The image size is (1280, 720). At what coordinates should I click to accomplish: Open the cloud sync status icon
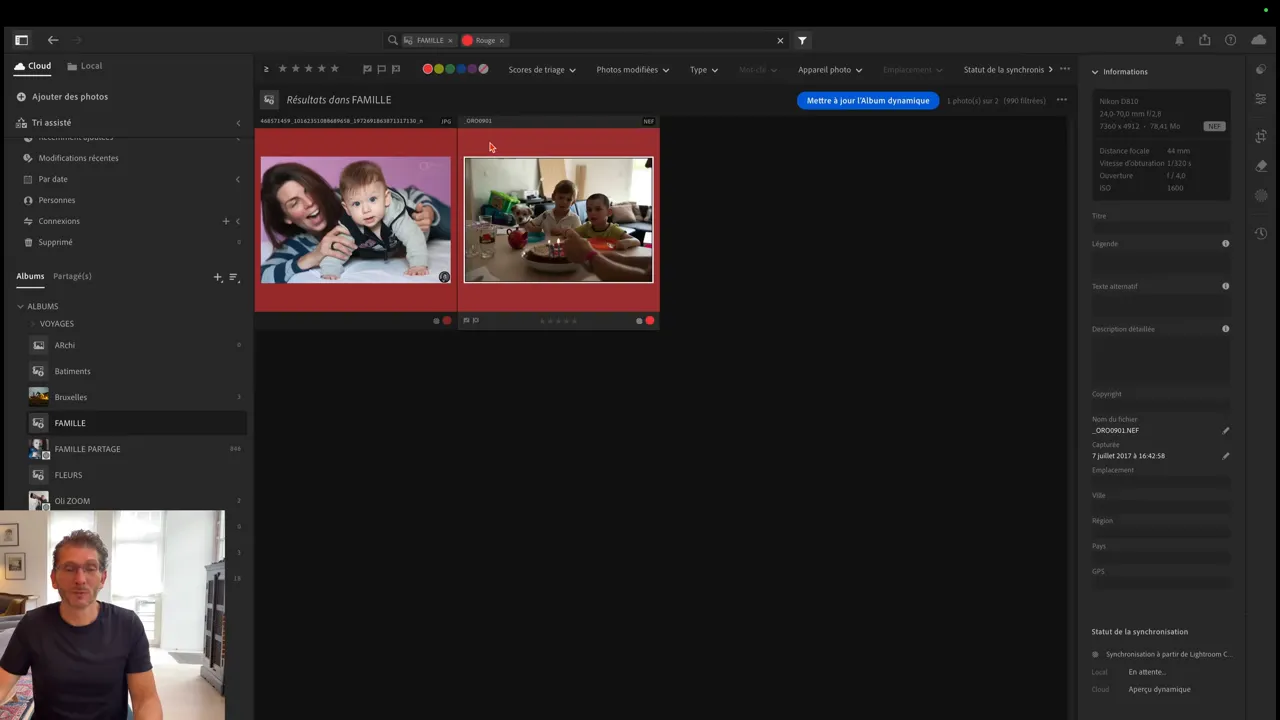tap(1258, 40)
